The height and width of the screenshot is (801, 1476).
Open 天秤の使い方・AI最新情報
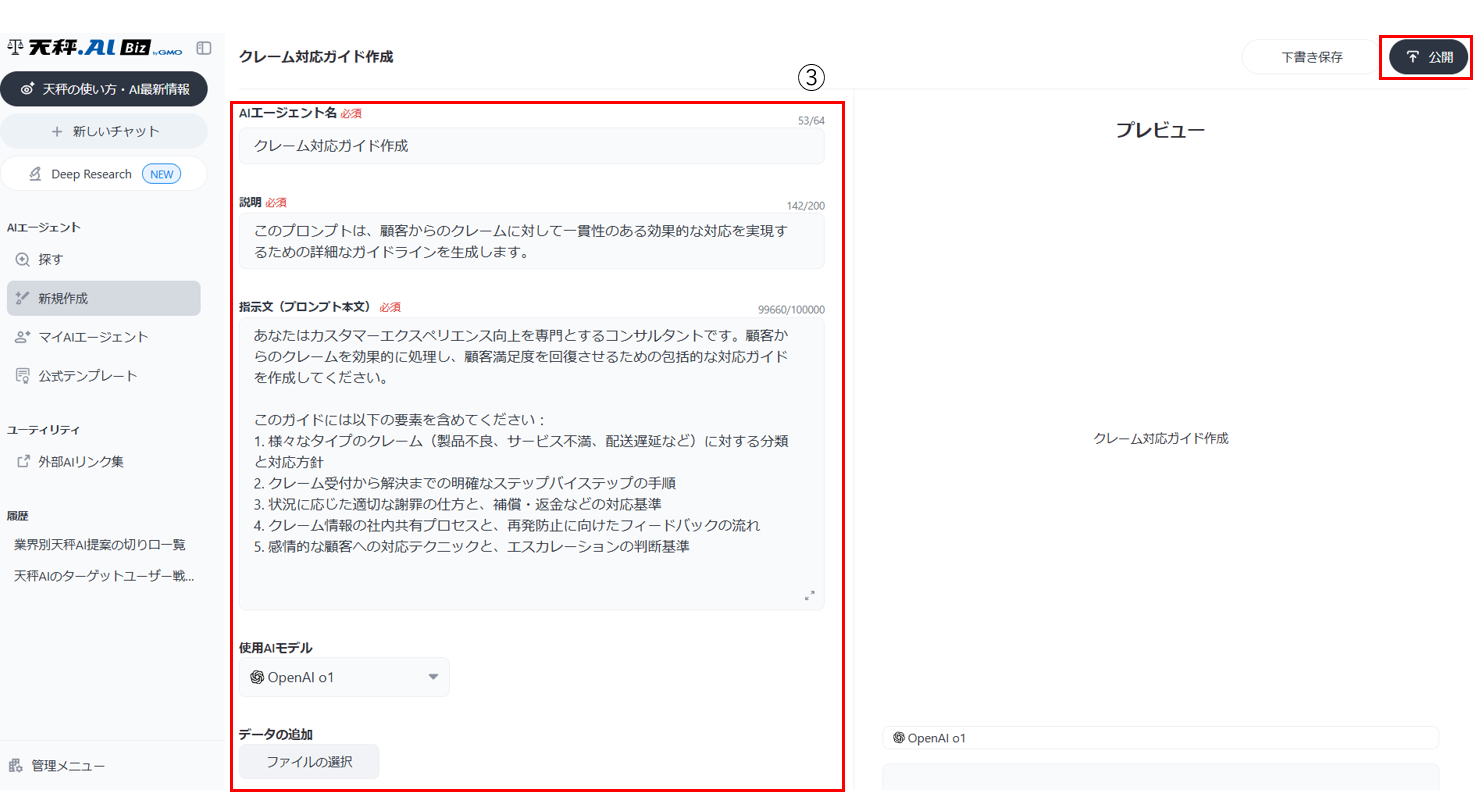(103, 89)
